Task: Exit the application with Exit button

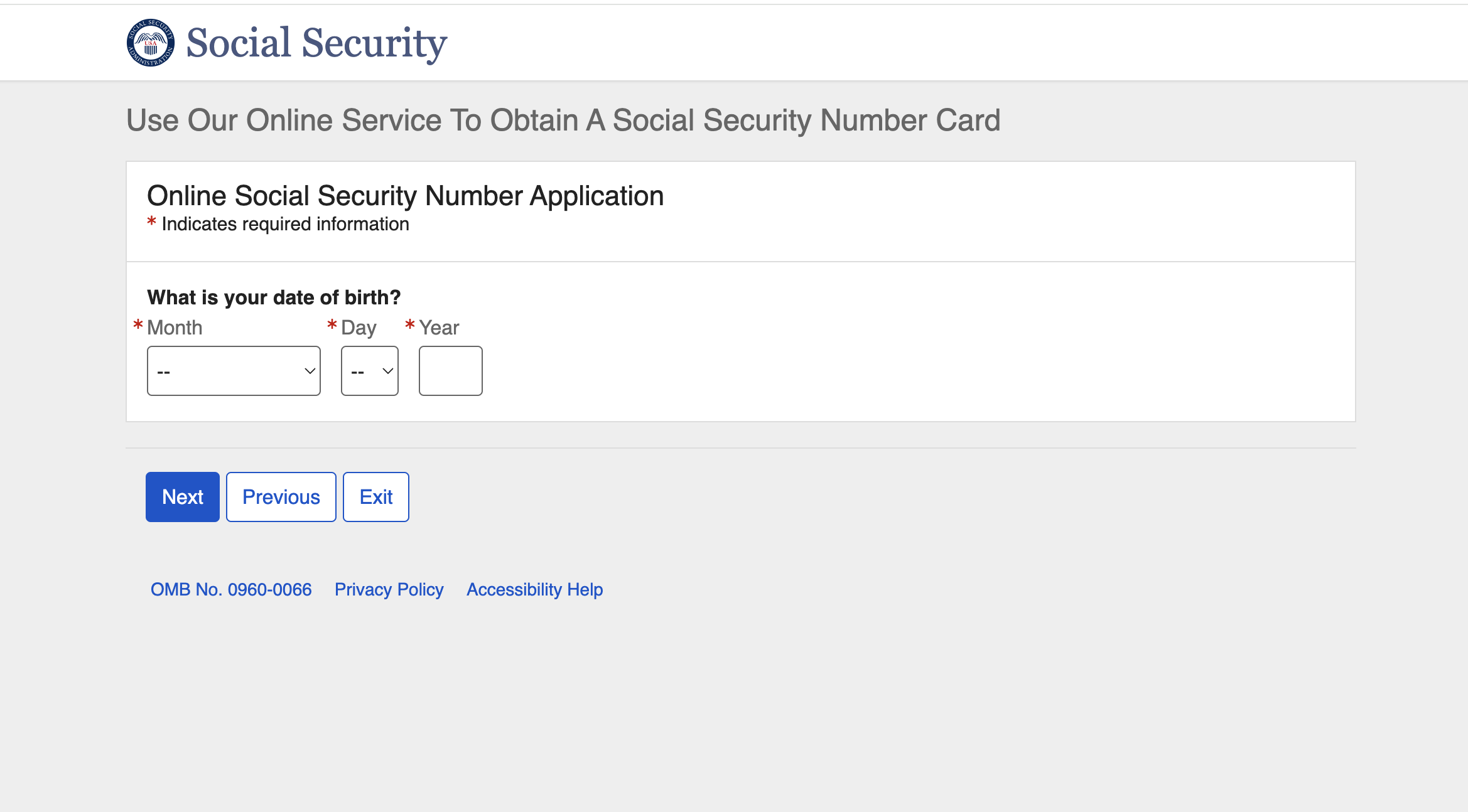Action: (x=376, y=497)
